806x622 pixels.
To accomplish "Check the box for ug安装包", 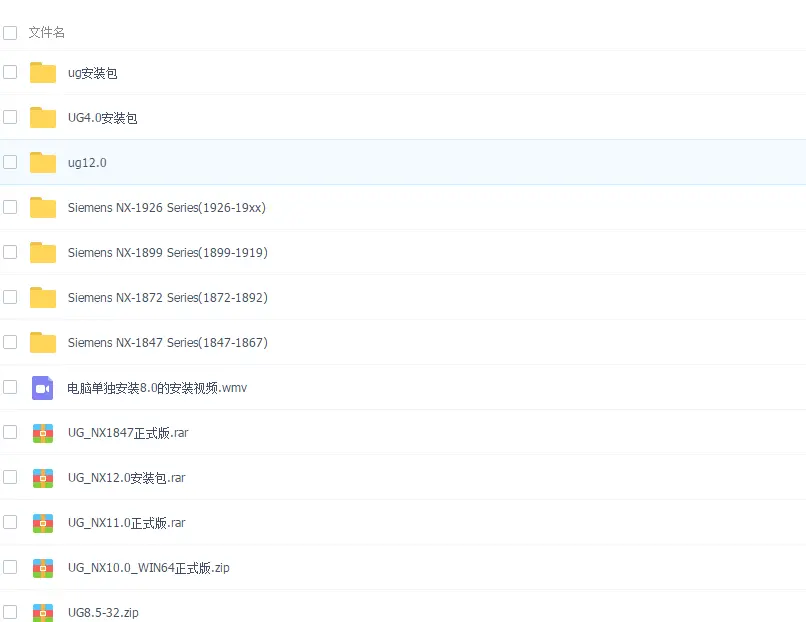I will pyautogui.click(x=10, y=72).
